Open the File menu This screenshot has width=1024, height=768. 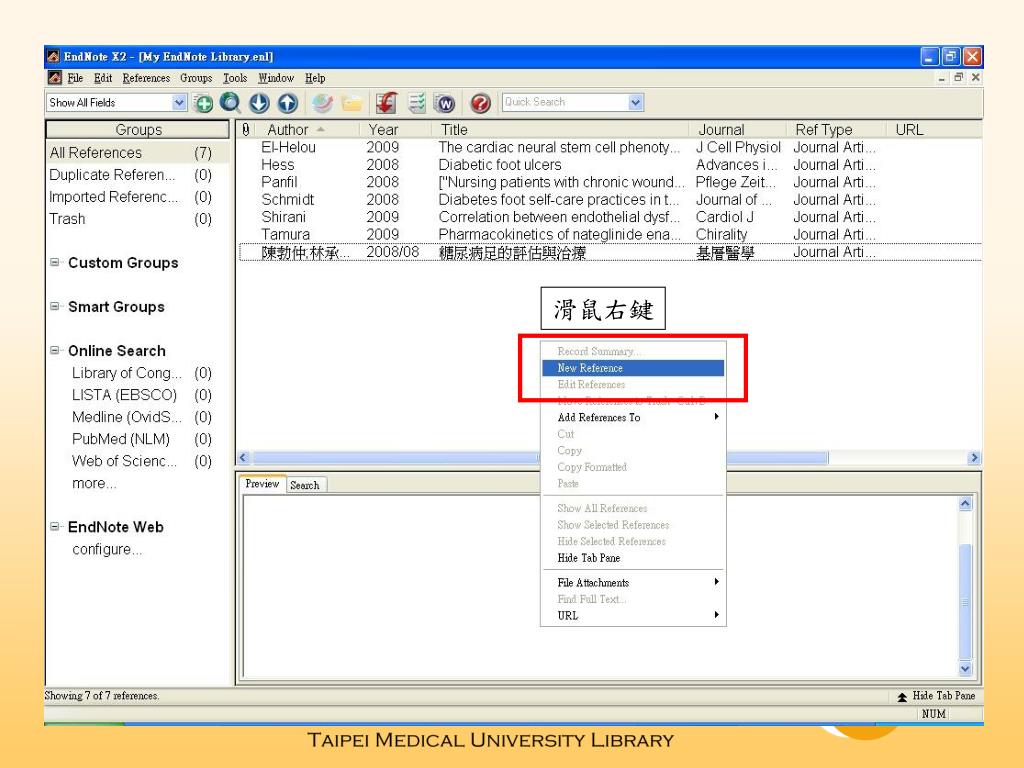click(x=75, y=78)
